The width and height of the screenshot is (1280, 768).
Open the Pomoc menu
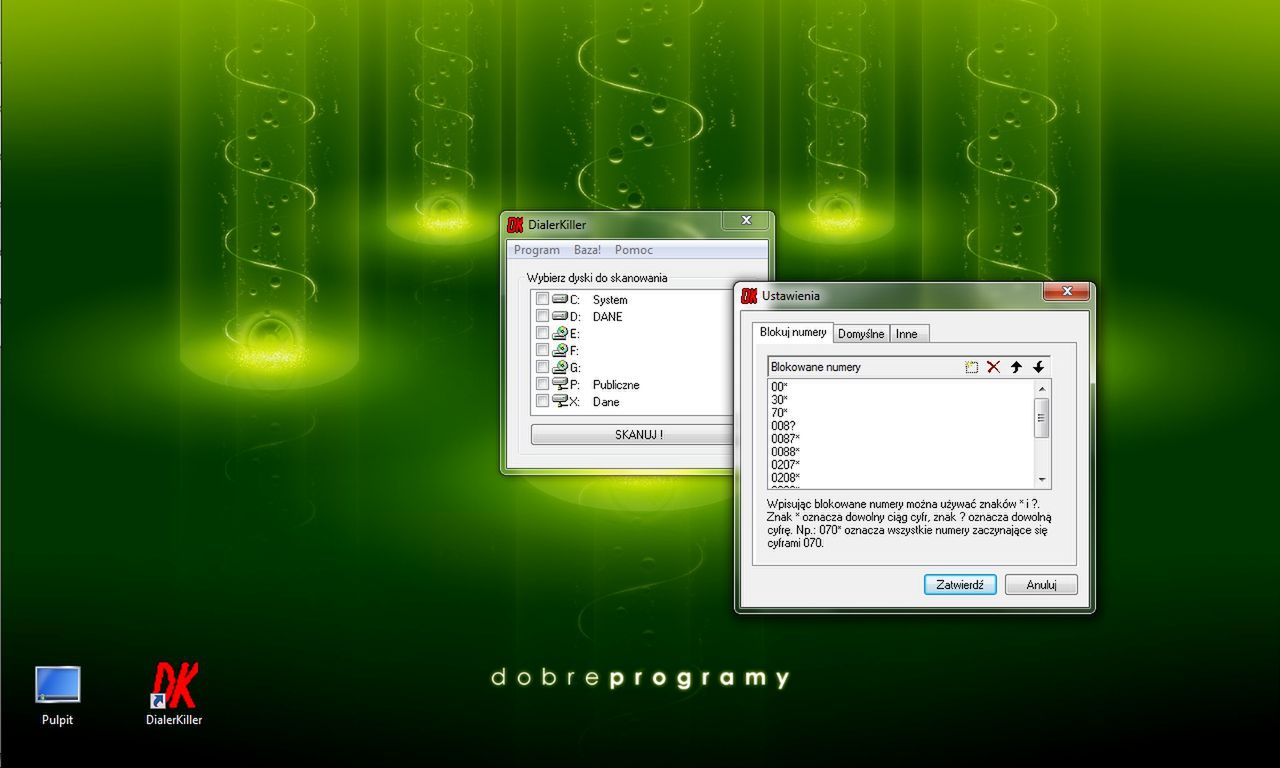point(634,250)
